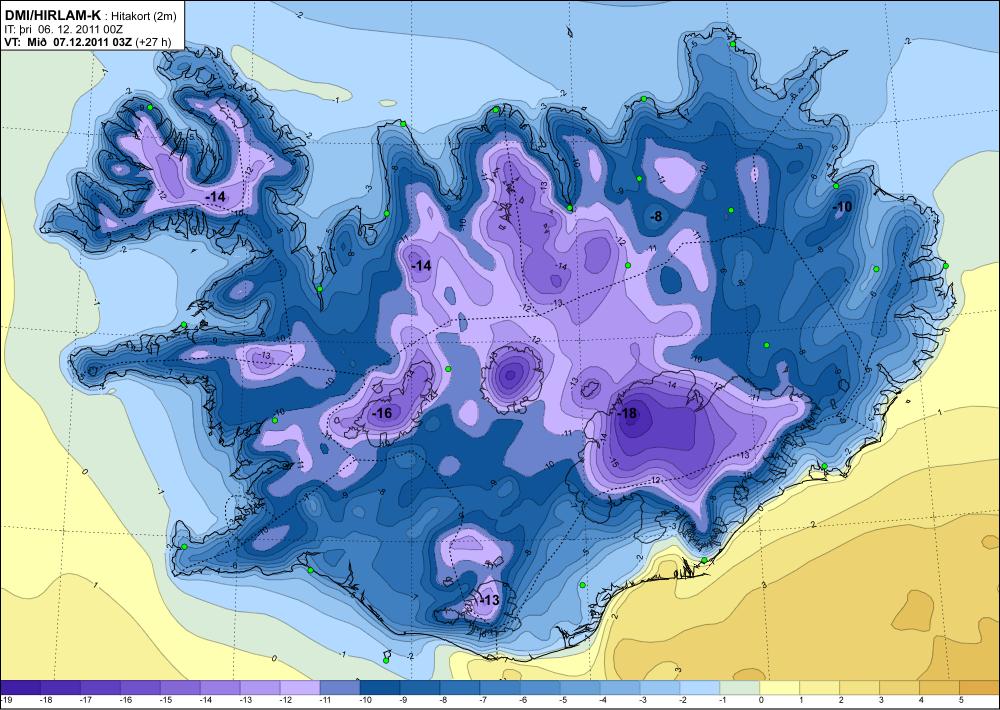The height and width of the screenshot is (710, 1000).
Task: Pick legend swatch between -2 and -1
Action: tap(700, 688)
